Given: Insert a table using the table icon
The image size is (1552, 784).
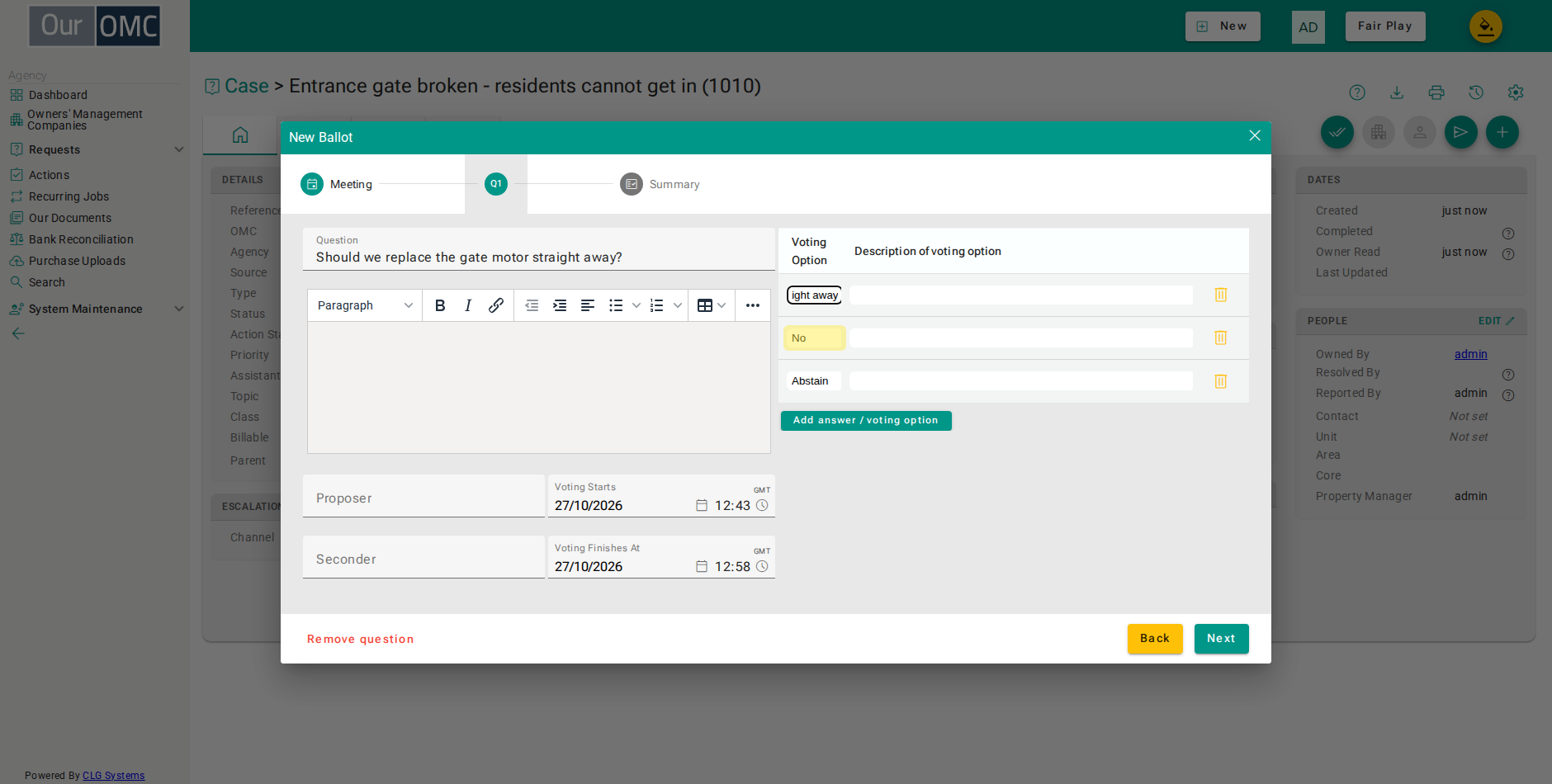Looking at the screenshot, I should (705, 305).
